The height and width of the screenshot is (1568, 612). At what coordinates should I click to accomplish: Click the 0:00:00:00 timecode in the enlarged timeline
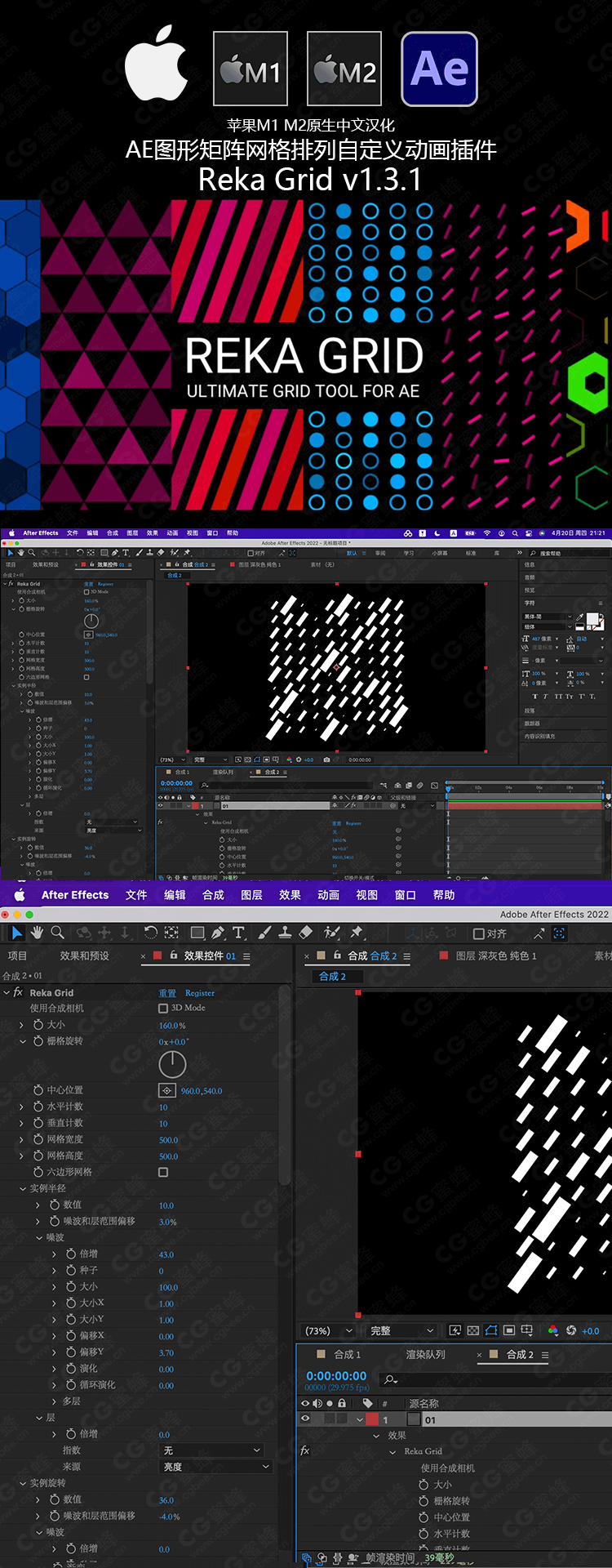[x=336, y=1376]
